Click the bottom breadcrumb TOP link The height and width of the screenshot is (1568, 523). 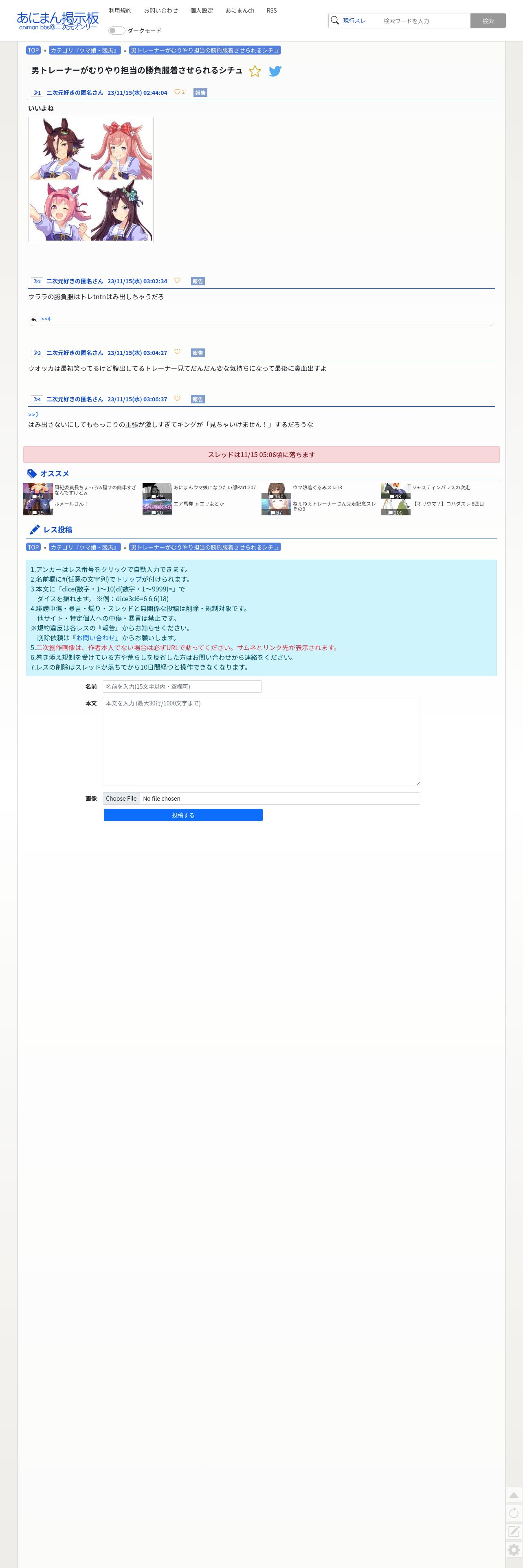coord(33,547)
